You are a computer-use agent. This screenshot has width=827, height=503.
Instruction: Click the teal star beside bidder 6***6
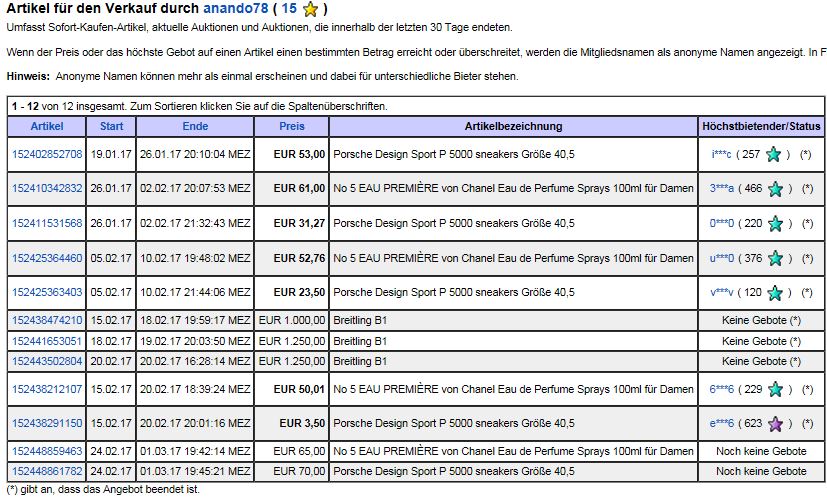click(x=775, y=390)
